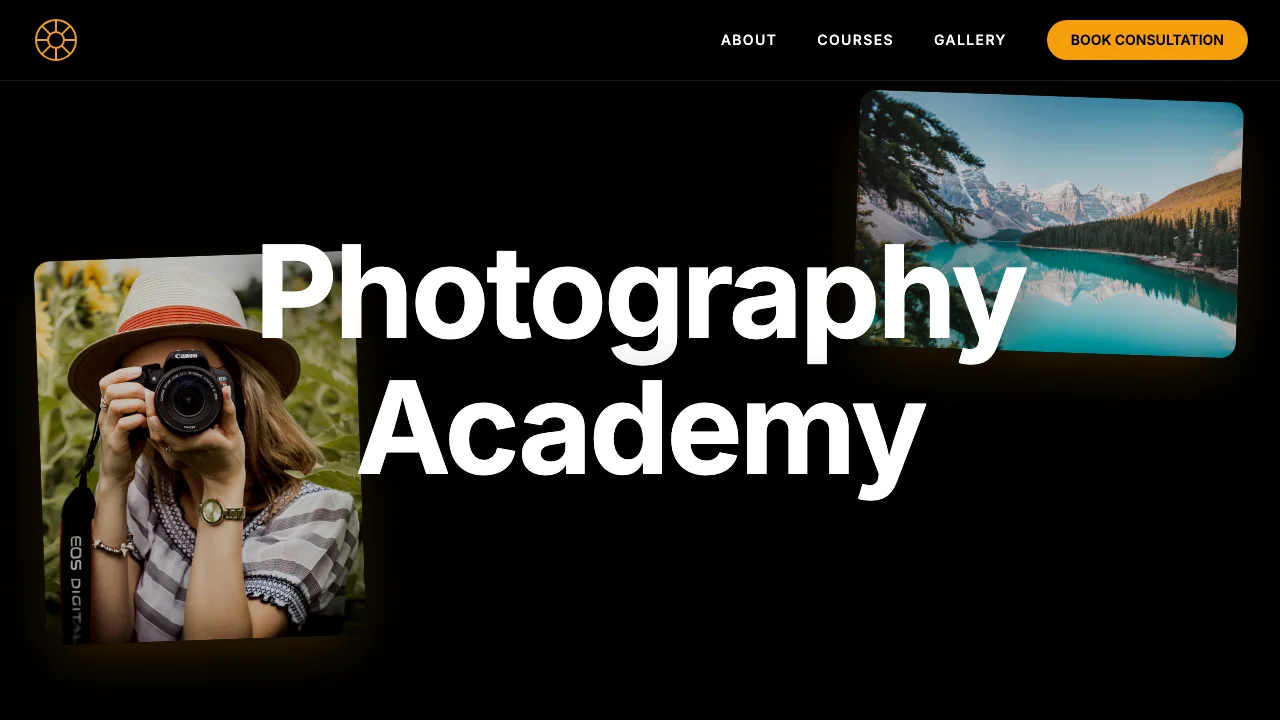Screen dimensions: 1280x720
Task: Open the About page
Action: tap(749, 40)
